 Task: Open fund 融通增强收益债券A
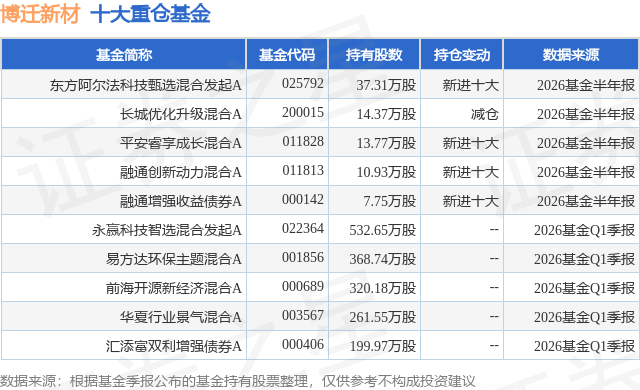point(180,201)
